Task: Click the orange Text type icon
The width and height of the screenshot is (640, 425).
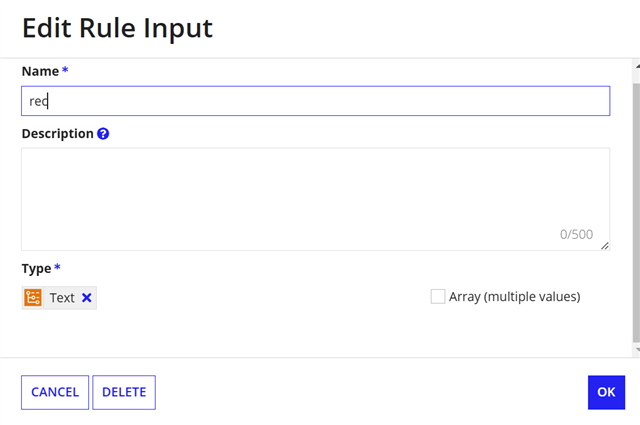Action: [x=33, y=298]
